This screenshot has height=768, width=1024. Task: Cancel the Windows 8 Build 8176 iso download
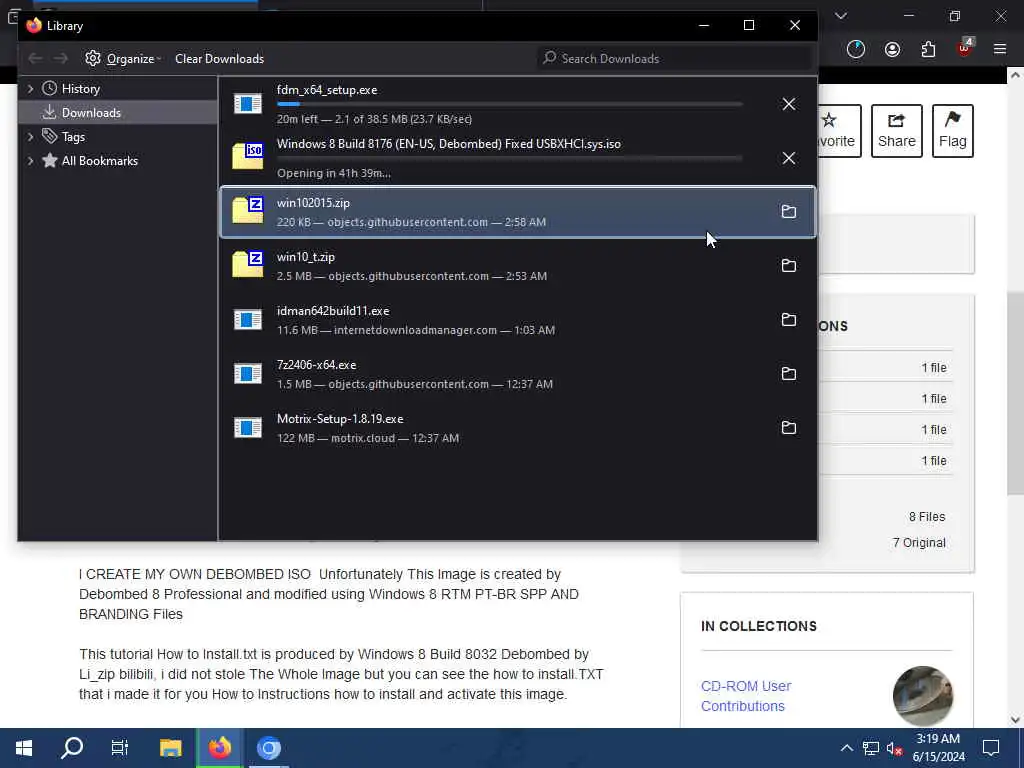pos(789,159)
